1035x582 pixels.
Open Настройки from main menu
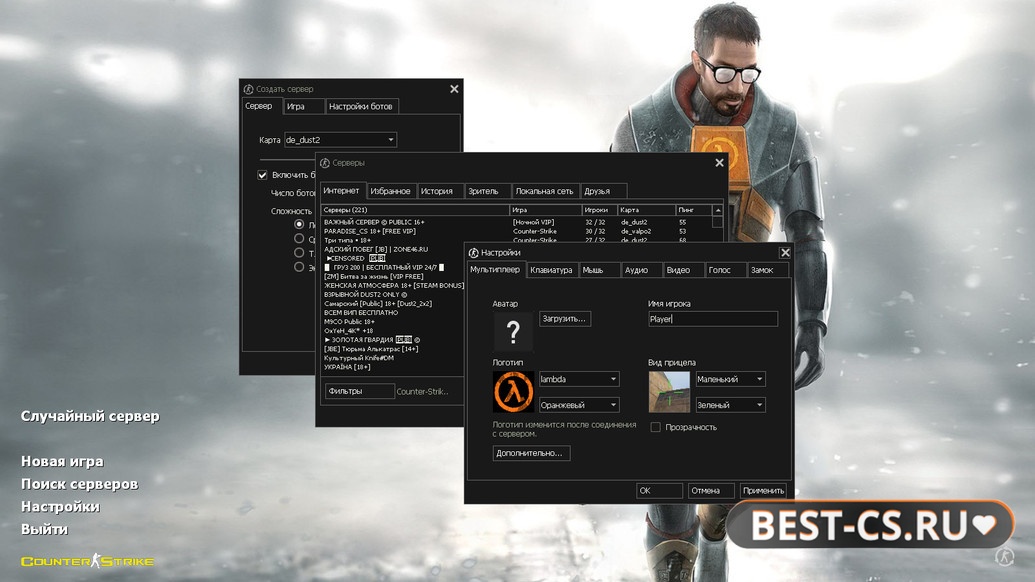click(61, 506)
